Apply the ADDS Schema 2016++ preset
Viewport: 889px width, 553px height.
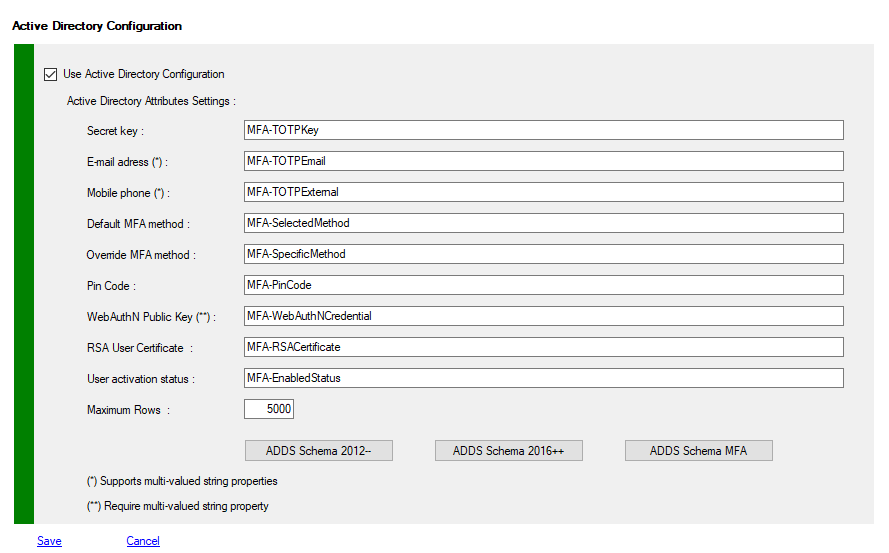(508, 451)
